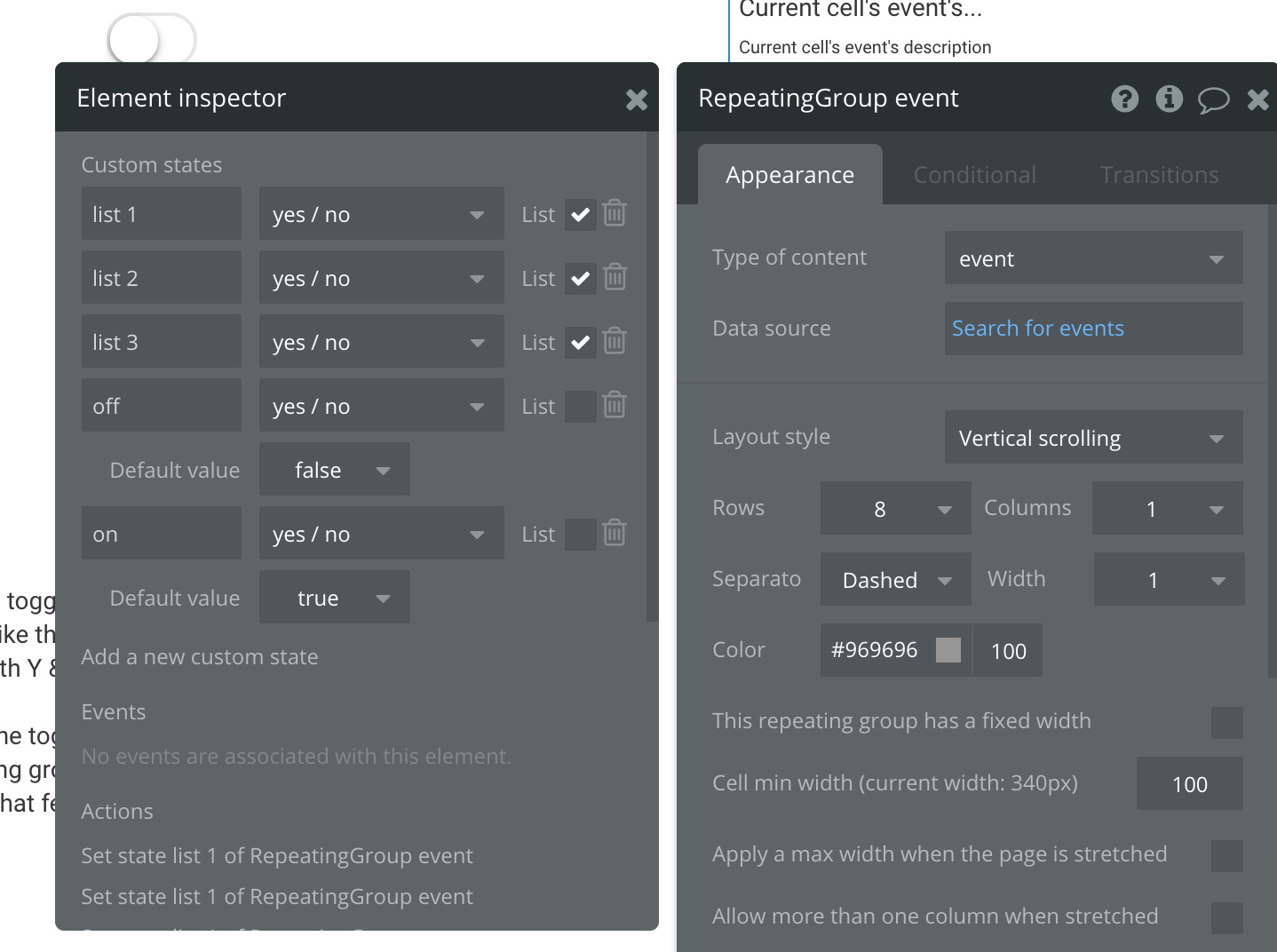Image resolution: width=1277 pixels, height=952 pixels.
Task: Enable List checkbox for 'off' state
Action: tap(581, 406)
